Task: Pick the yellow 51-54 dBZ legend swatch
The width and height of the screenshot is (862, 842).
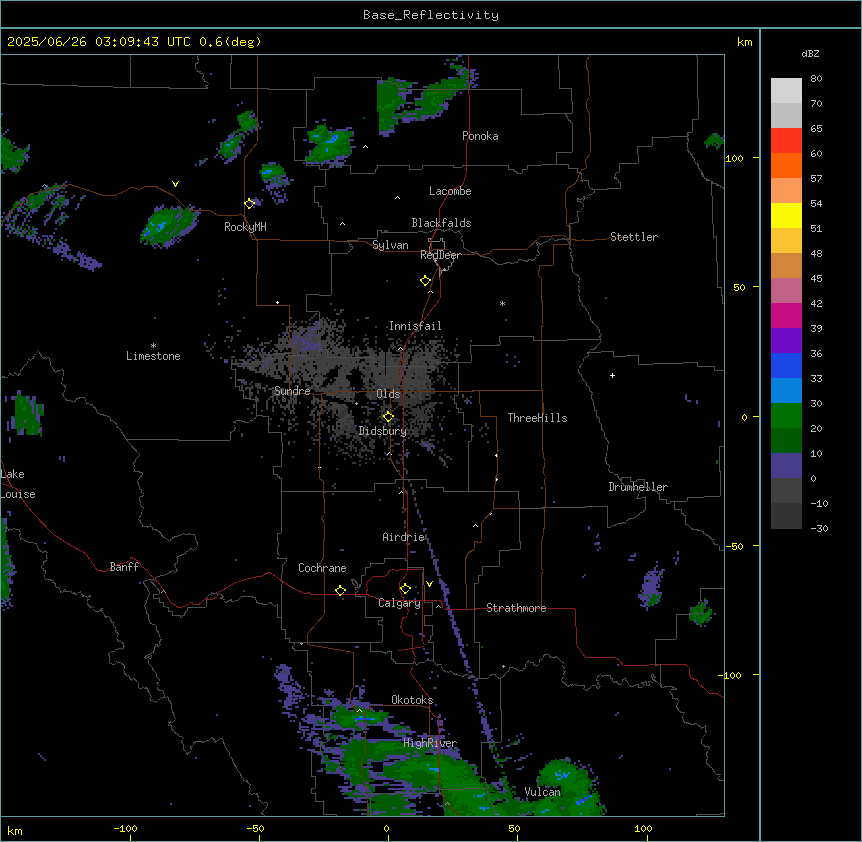Action: pyautogui.click(x=786, y=215)
